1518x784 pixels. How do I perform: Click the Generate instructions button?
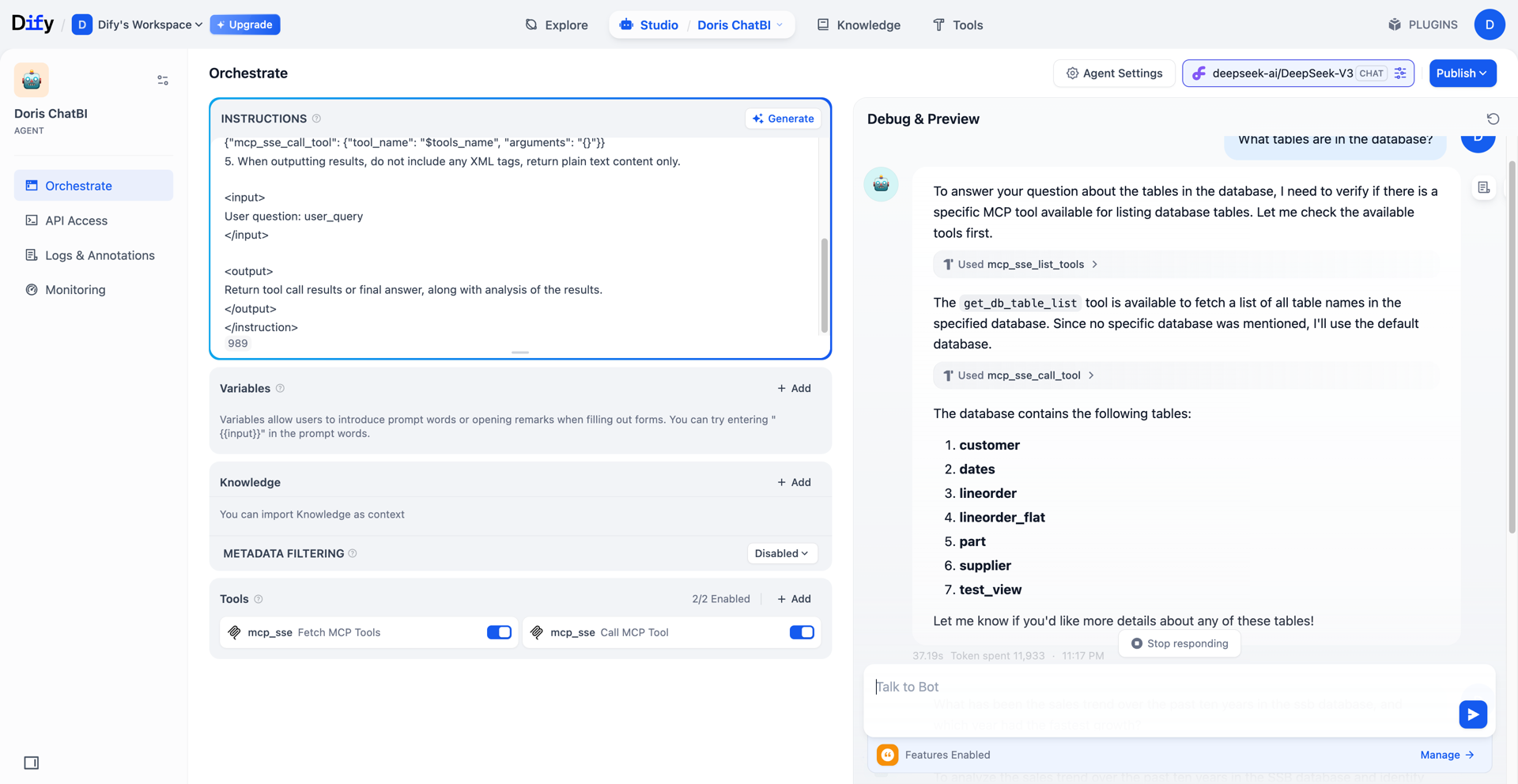(784, 119)
